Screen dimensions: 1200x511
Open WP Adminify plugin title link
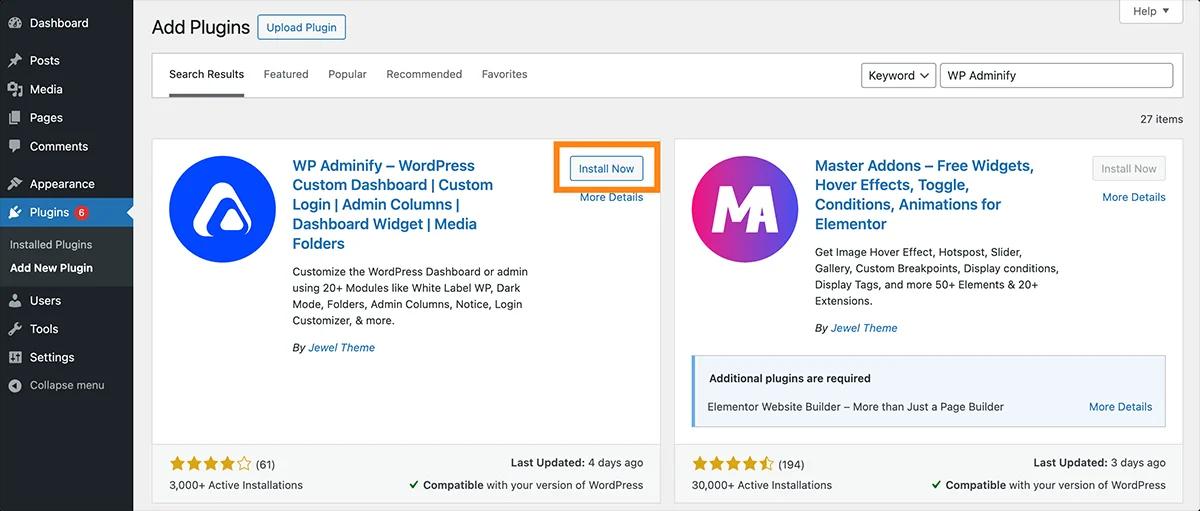click(x=393, y=204)
